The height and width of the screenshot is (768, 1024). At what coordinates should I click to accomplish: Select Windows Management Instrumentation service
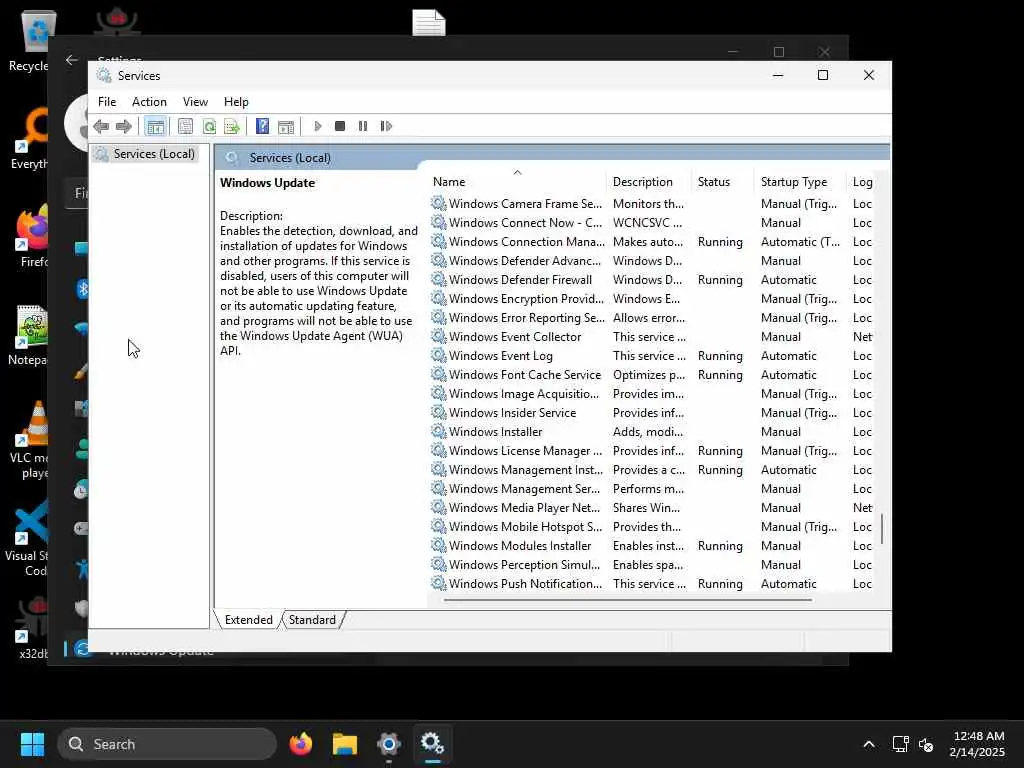[x=653, y=470]
